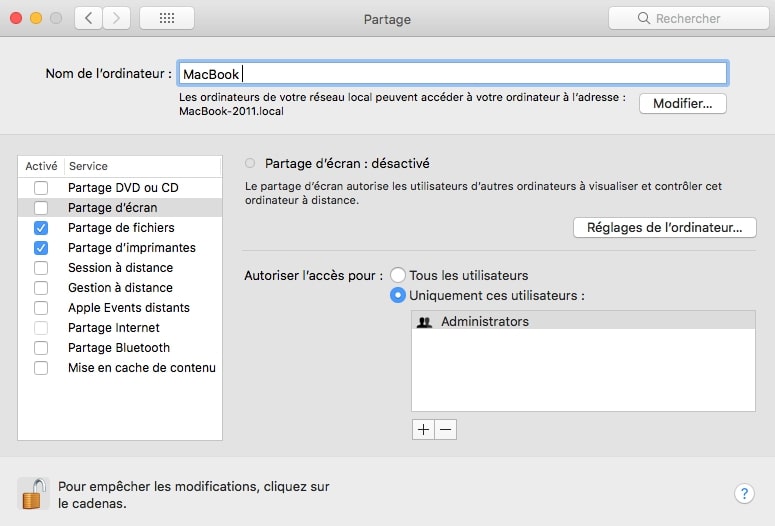Screen dimensions: 775x526
Task: Click the padlock icon to prevent changes
Action: (33, 493)
